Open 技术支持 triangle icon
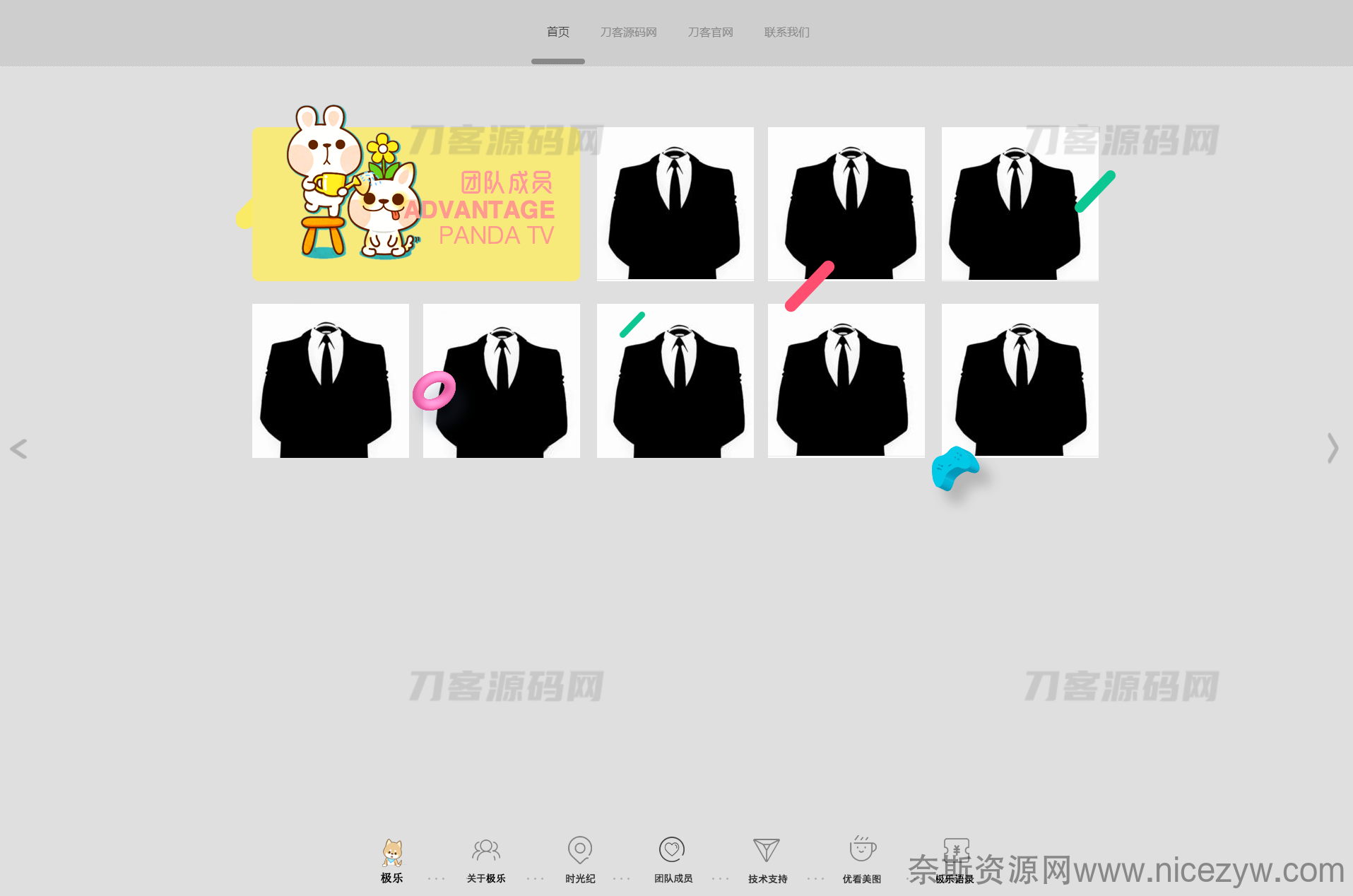This screenshot has width=1353, height=896. [x=767, y=850]
